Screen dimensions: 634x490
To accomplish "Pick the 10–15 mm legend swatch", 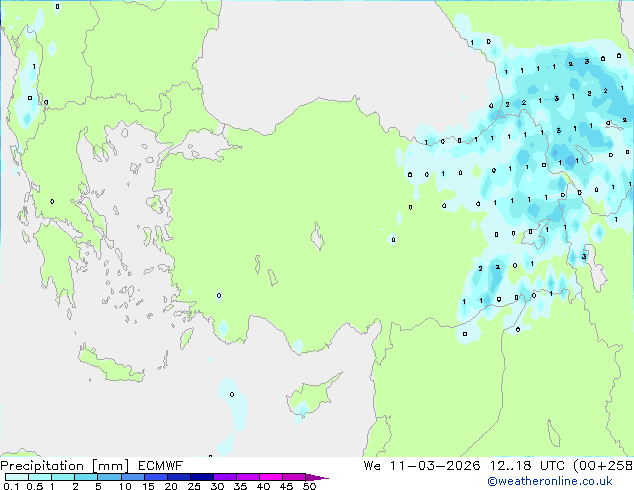I will [x=132, y=477].
